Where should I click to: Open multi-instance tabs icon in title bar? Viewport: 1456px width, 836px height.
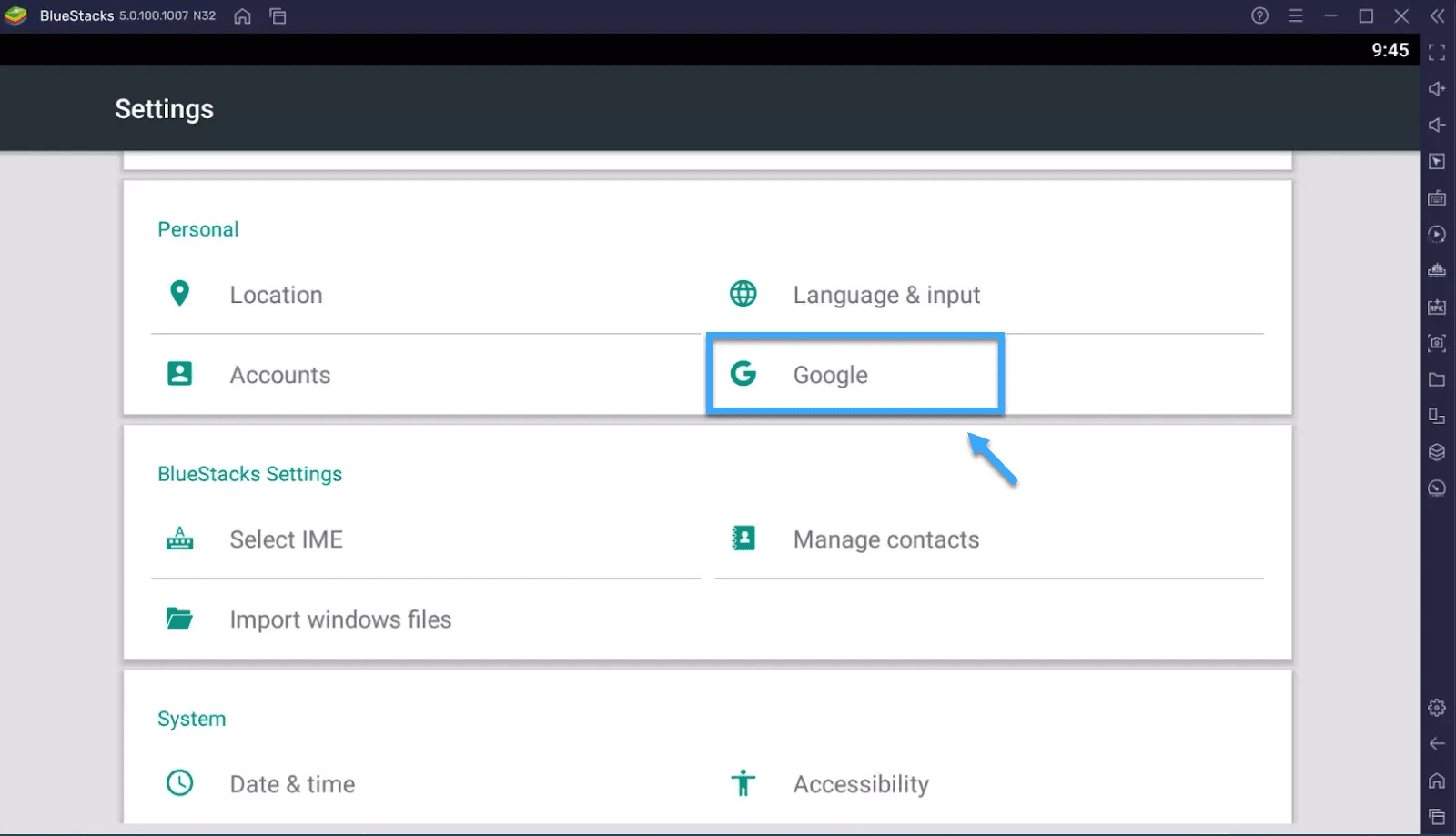(278, 16)
